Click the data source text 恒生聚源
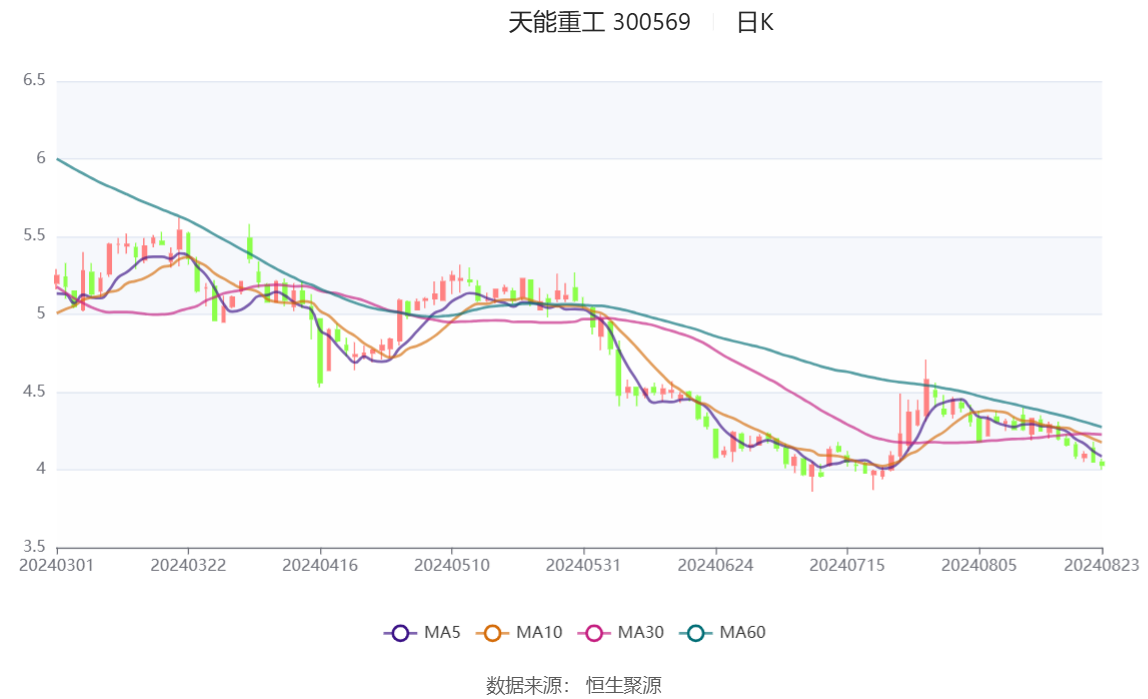Viewport: 1148px width, 699px height. point(624,685)
